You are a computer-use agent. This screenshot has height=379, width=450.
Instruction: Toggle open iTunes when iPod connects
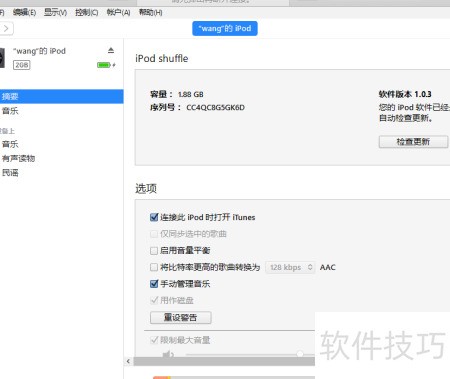point(154,217)
